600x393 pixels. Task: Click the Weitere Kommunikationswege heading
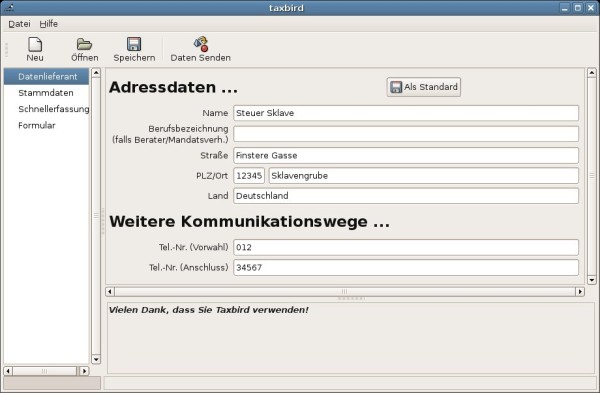[x=249, y=222]
